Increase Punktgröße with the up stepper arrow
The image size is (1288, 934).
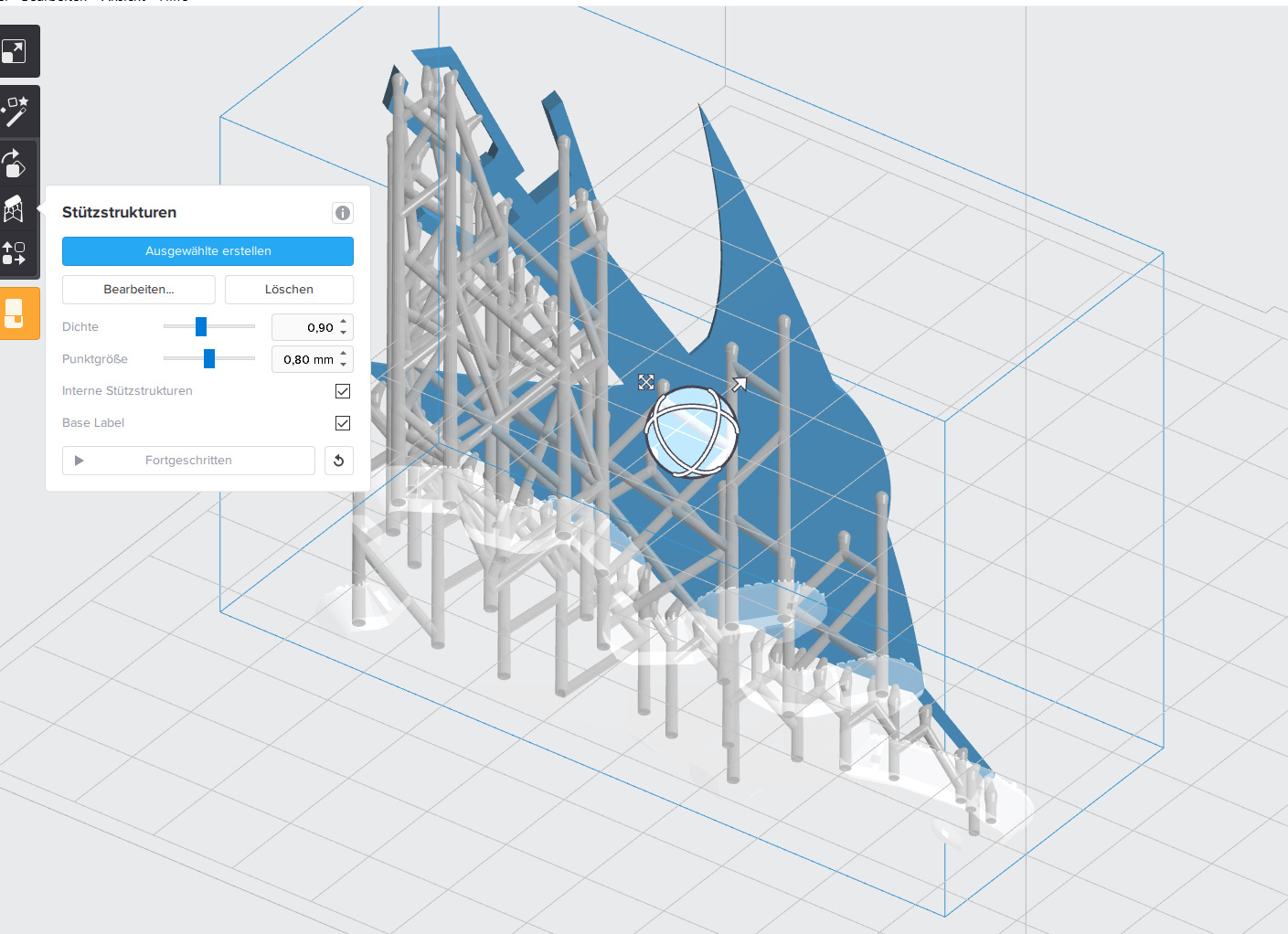(344, 354)
